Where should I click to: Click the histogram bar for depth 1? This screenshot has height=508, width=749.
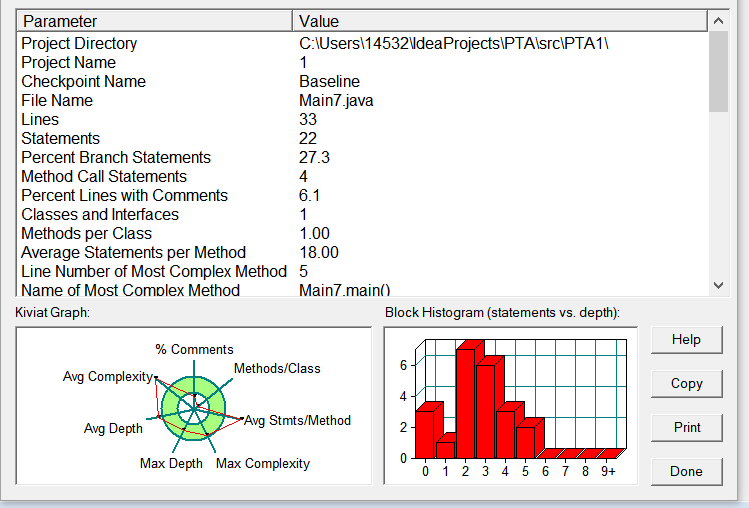(445, 450)
